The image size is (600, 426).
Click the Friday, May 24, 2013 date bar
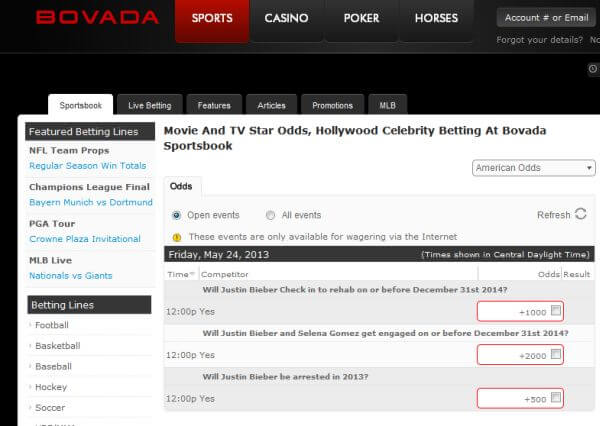pyautogui.click(x=379, y=254)
